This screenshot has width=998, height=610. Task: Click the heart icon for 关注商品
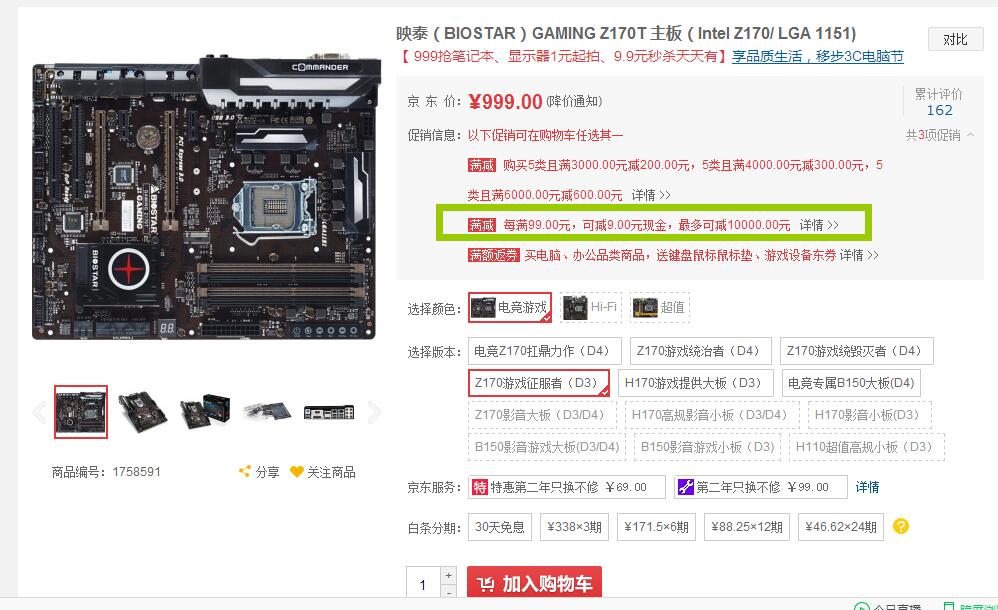(296, 472)
